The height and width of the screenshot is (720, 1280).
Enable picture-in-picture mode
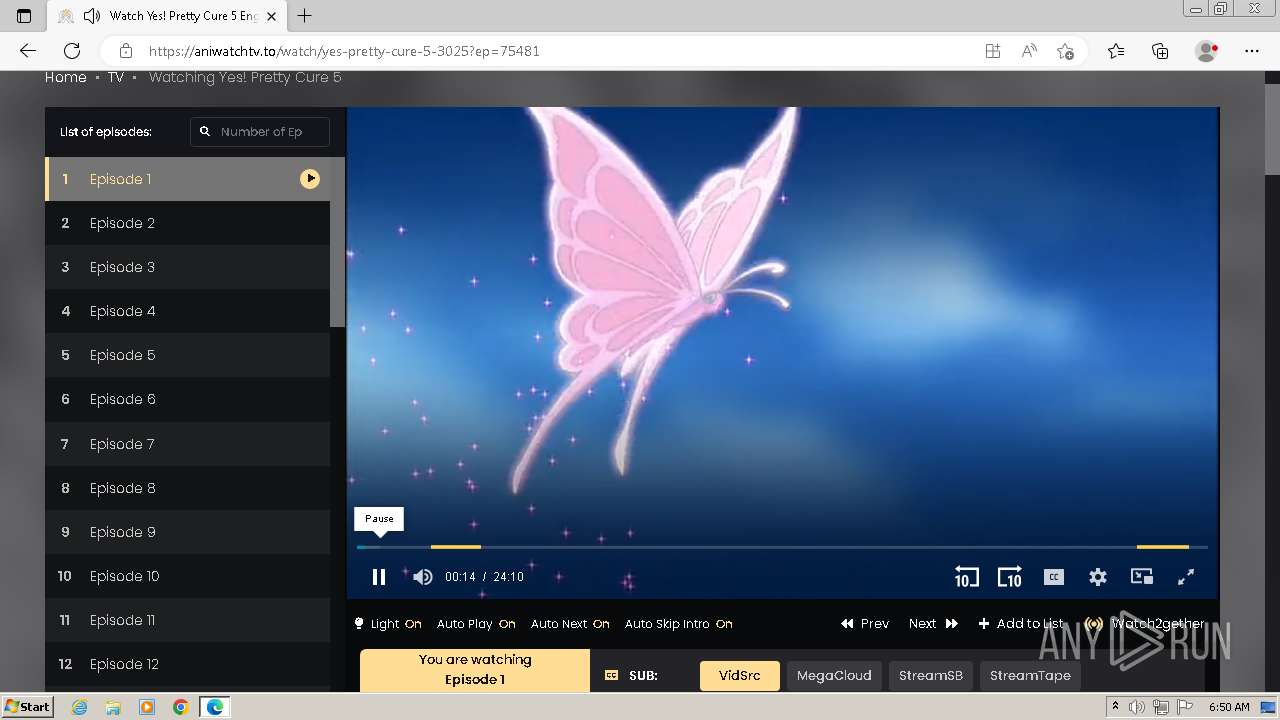coord(1142,577)
